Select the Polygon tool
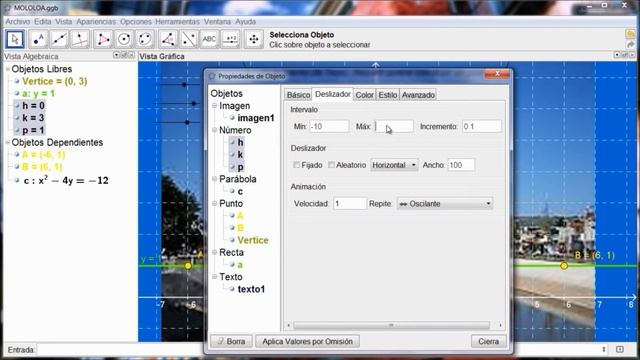The image size is (640, 360). pyautogui.click(x=103, y=39)
